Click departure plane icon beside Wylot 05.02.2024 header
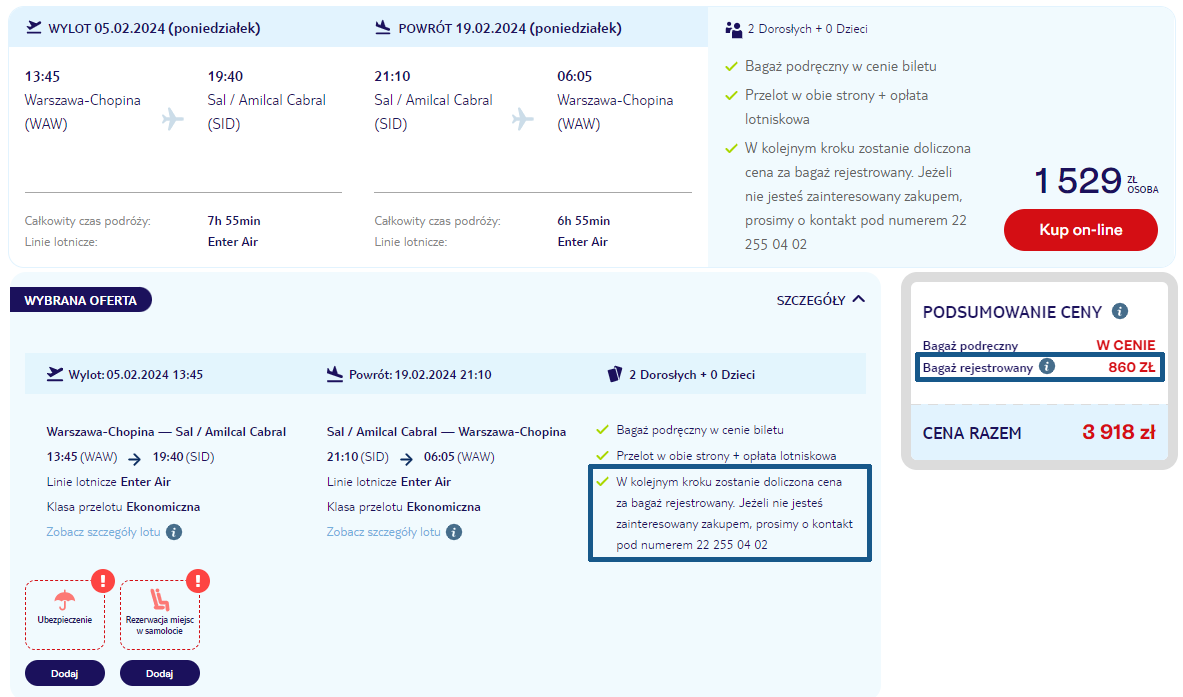This screenshot has width=1183, height=697. coord(35,28)
